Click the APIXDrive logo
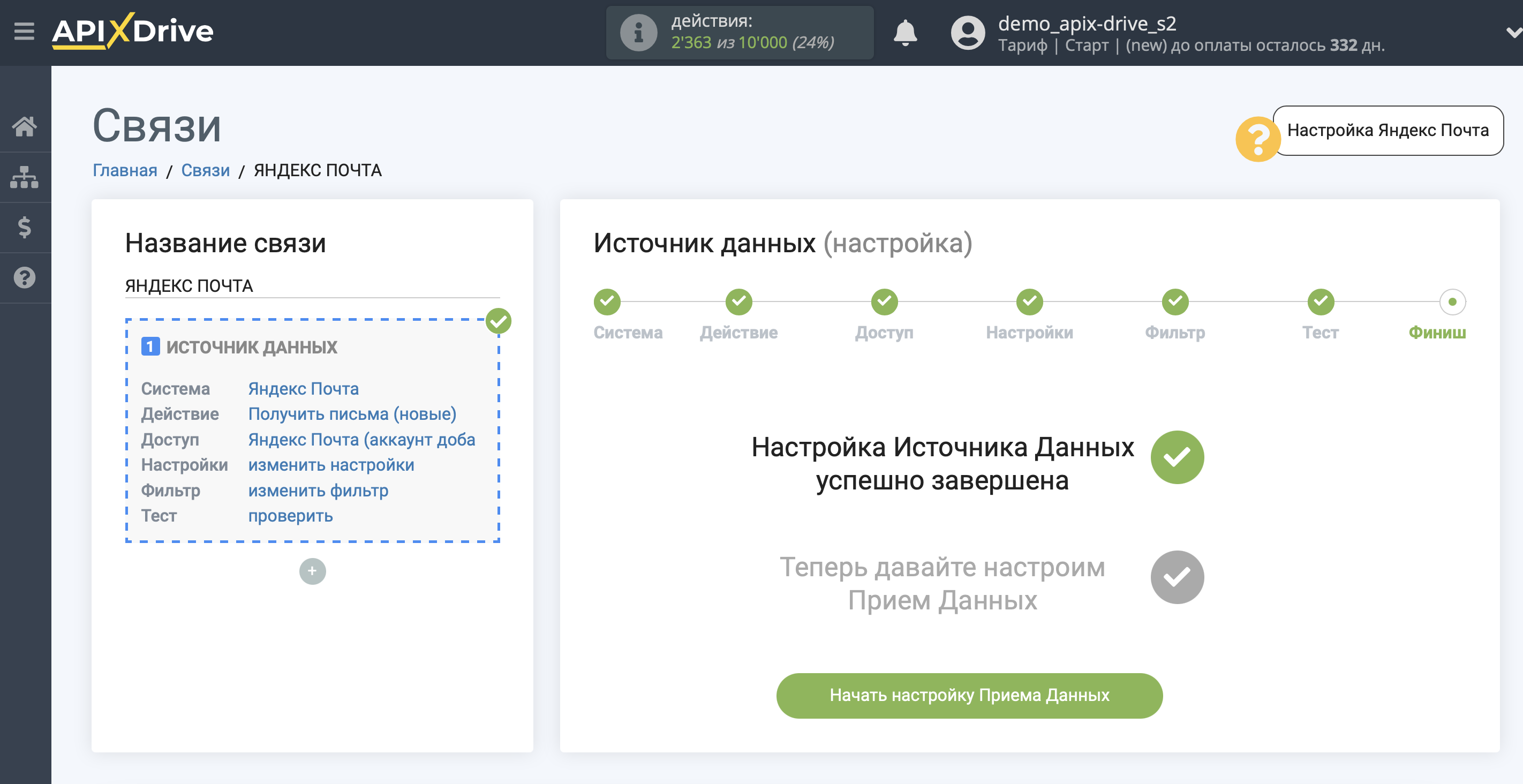 click(132, 31)
